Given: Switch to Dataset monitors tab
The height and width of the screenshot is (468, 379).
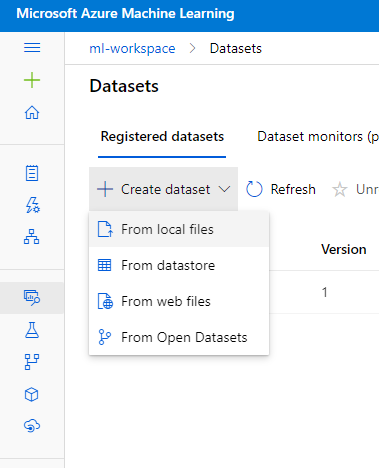Looking at the screenshot, I should [318, 137].
